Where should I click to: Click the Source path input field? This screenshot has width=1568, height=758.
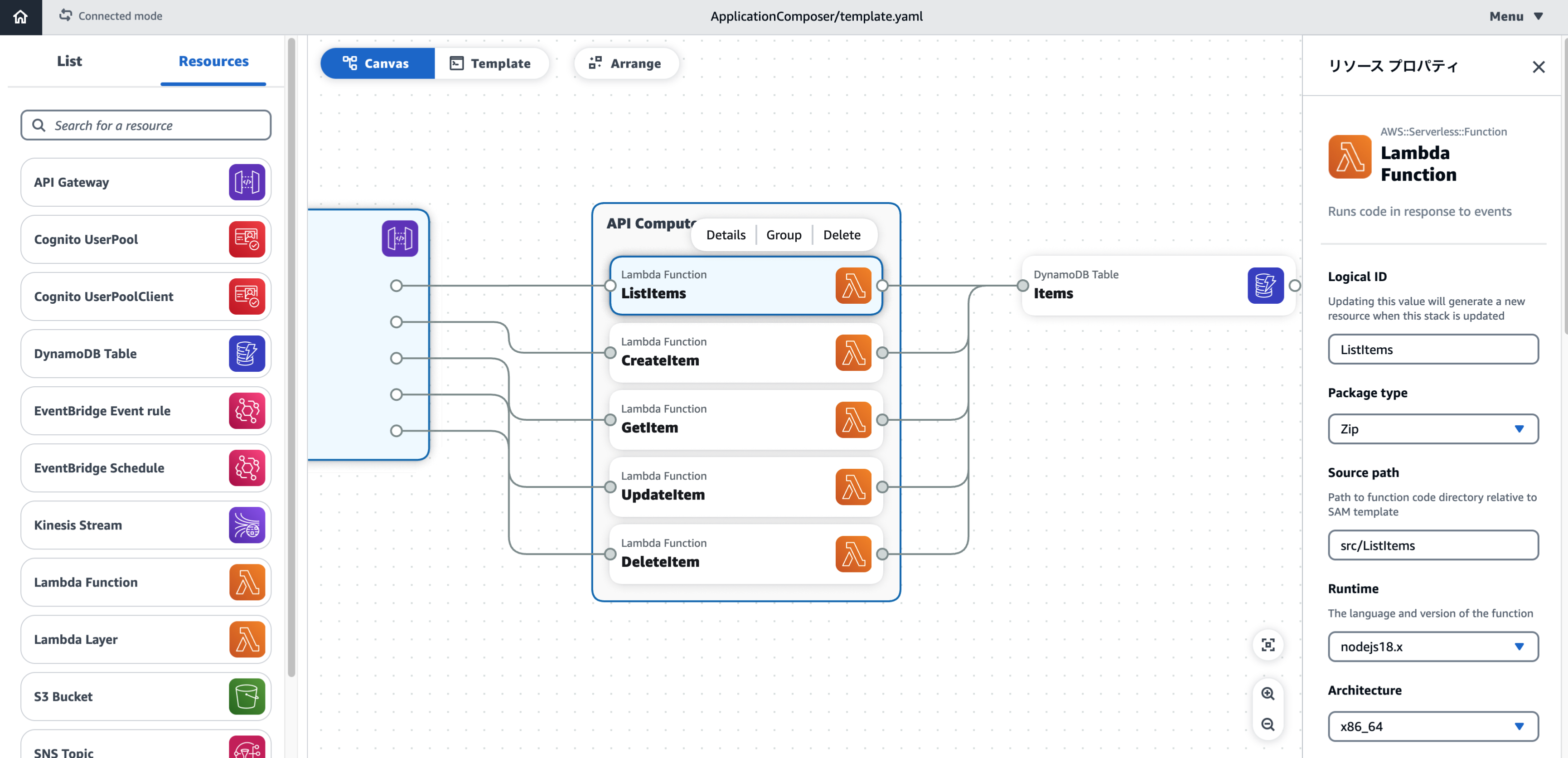tap(1433, 545)
